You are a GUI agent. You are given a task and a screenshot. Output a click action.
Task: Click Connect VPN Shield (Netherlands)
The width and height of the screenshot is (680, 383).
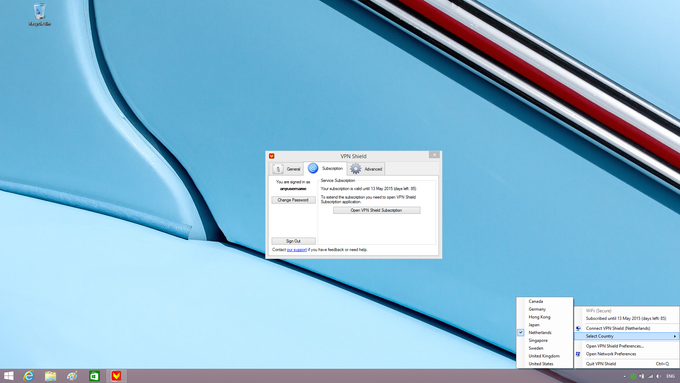pos(627,328)
